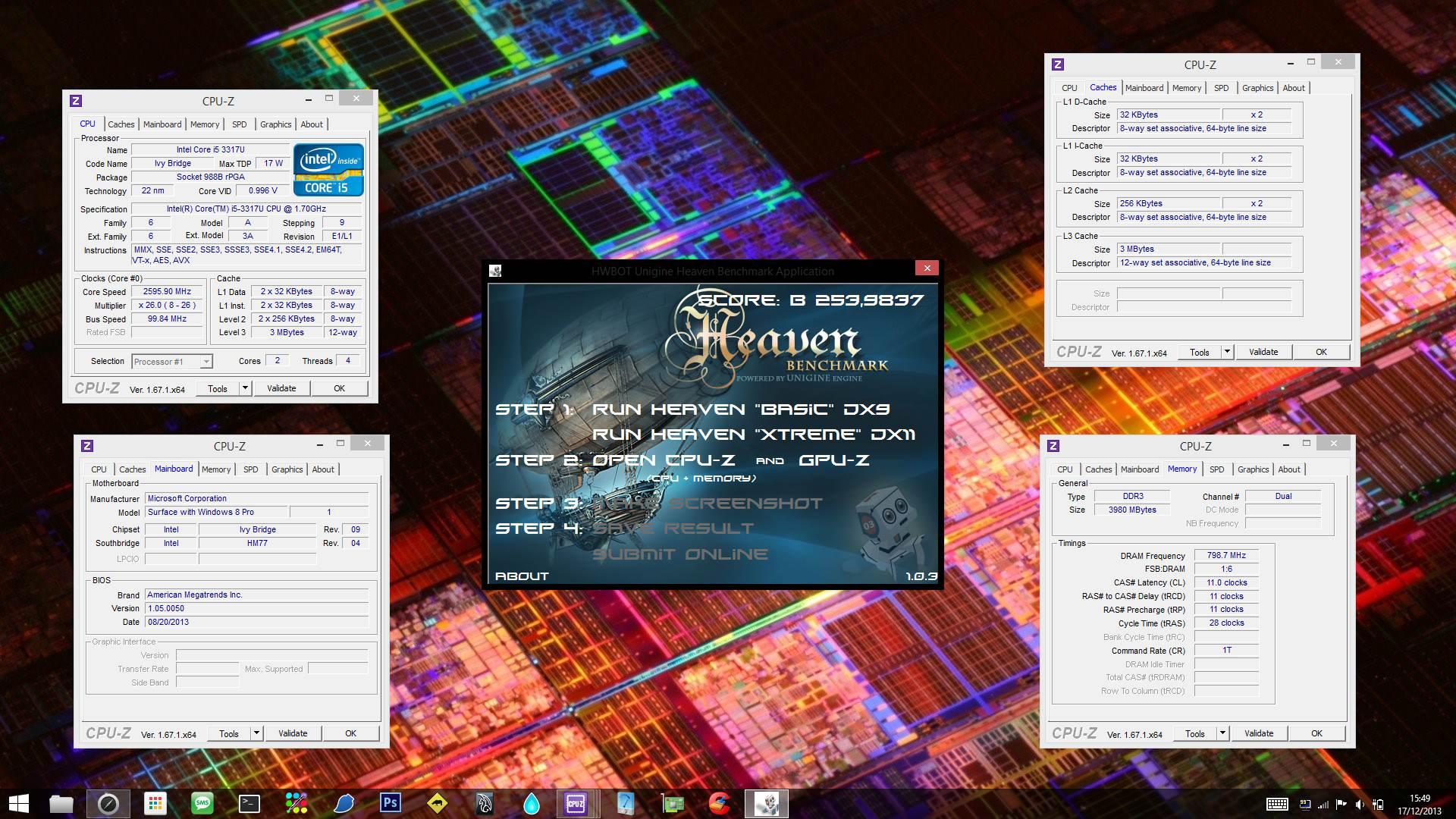The width and height of the screenshot is (1456, 819).
Task: Open About in the HWBOT Heaven window
Action: 522,576
